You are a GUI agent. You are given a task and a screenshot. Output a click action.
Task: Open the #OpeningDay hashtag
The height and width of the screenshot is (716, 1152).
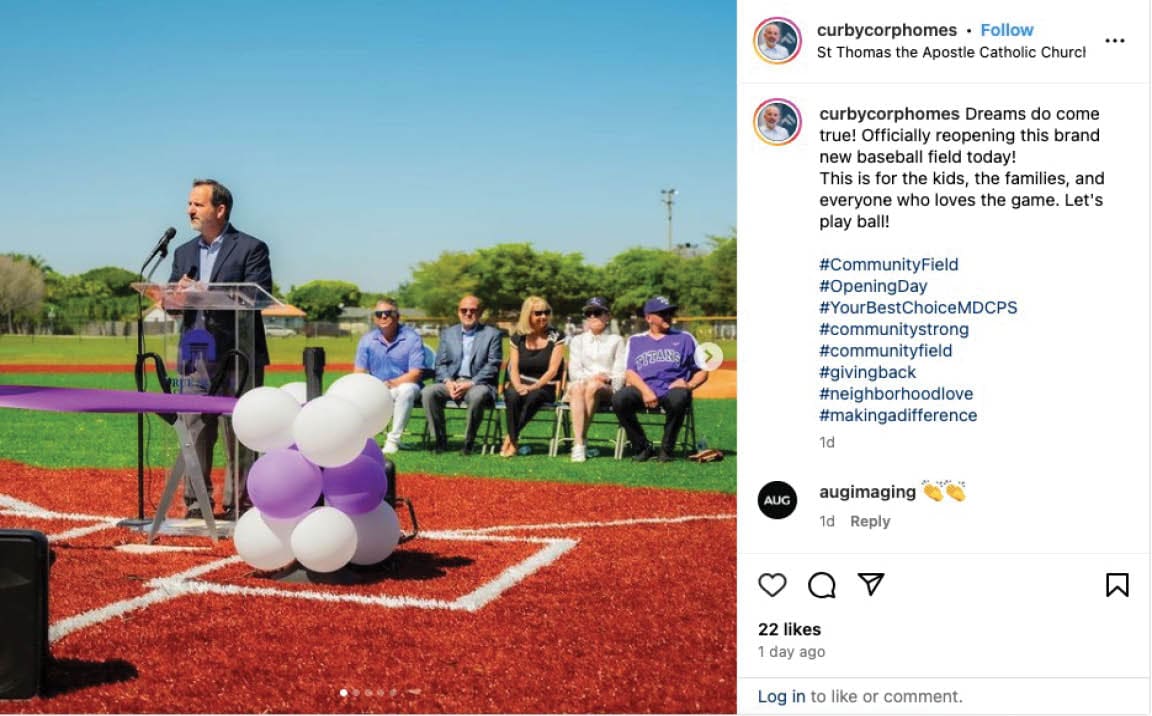coord(873,286)
